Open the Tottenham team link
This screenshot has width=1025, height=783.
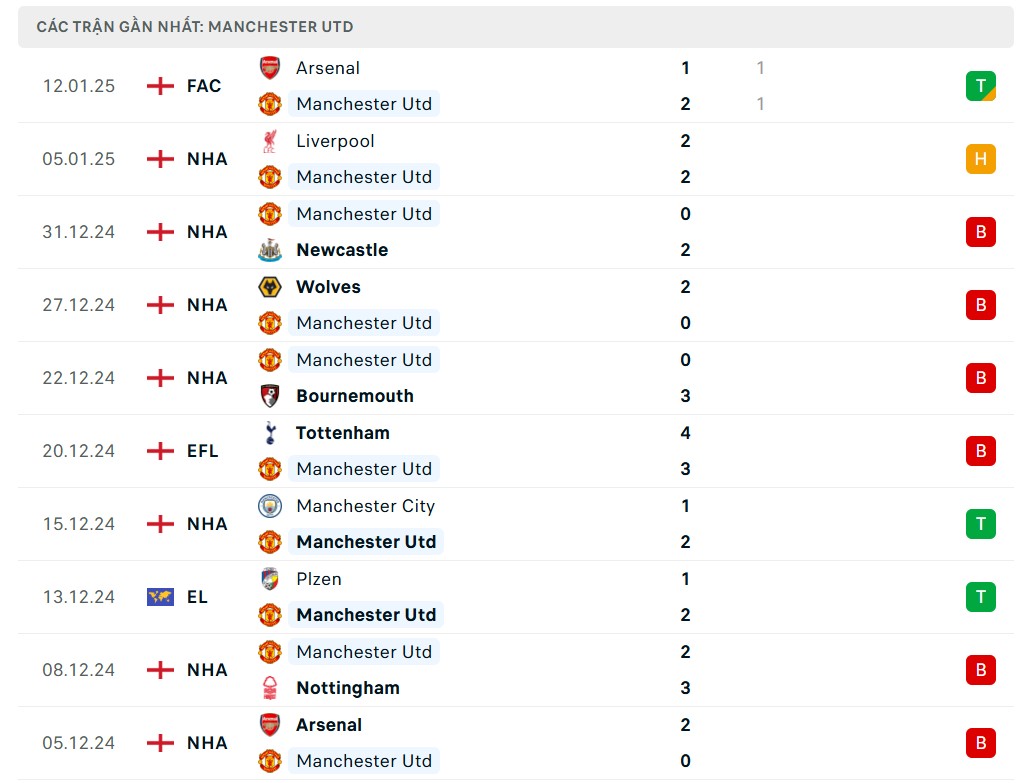[x=342, y=433]
